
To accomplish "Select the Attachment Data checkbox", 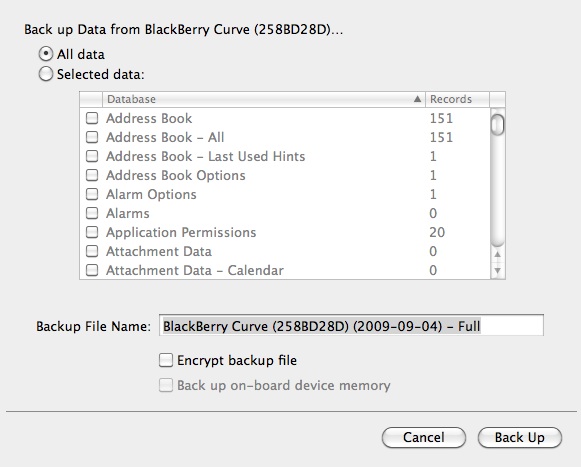I will [x=92, y=251].
